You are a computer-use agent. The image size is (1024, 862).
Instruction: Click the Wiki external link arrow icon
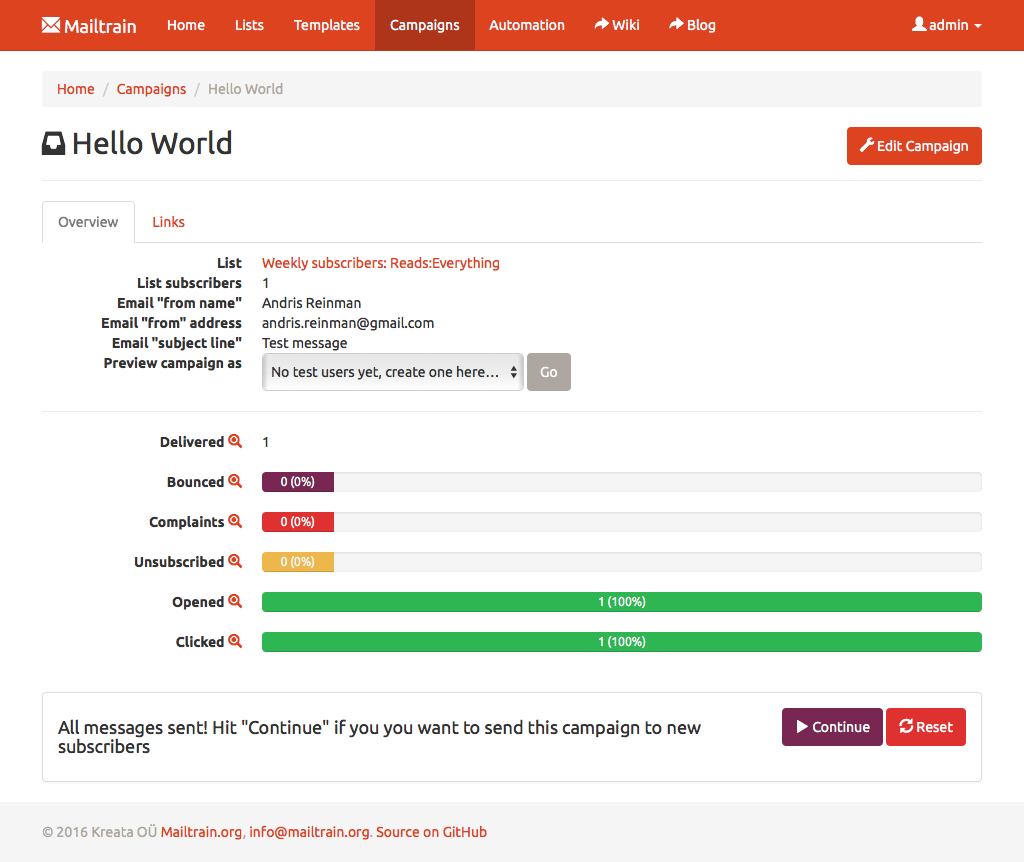click(601, 25)
